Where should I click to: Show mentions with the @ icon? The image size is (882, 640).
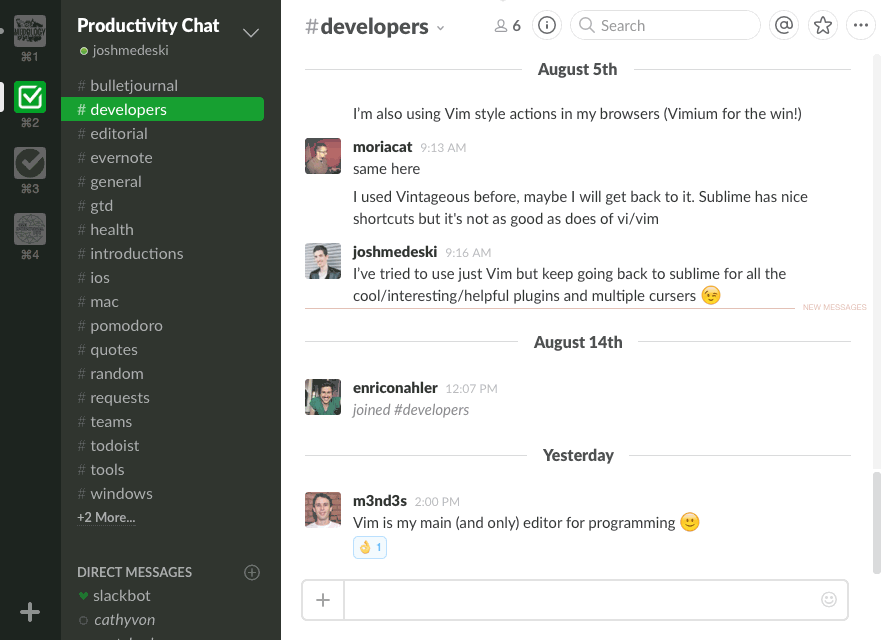click(x=784, y=26)
